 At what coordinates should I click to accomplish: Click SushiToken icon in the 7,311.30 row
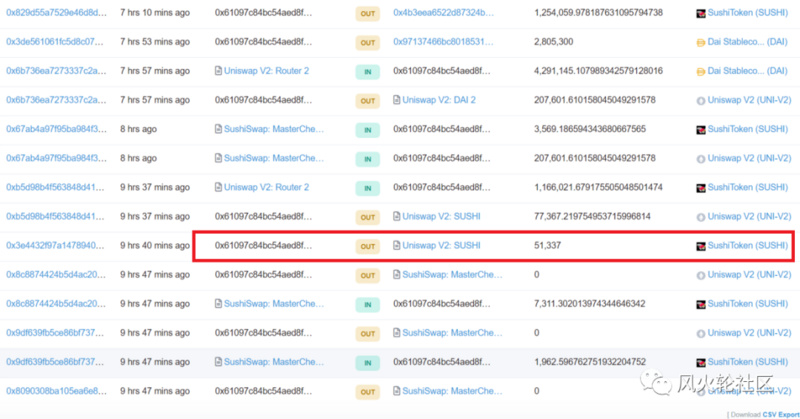[701, 304]
